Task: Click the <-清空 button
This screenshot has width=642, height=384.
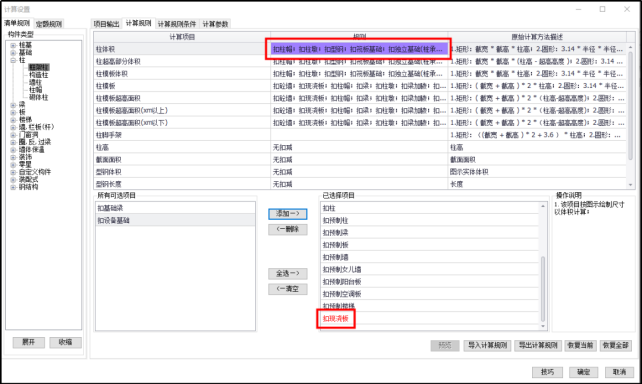Action: pyautogui.click(x=288, y=289)
